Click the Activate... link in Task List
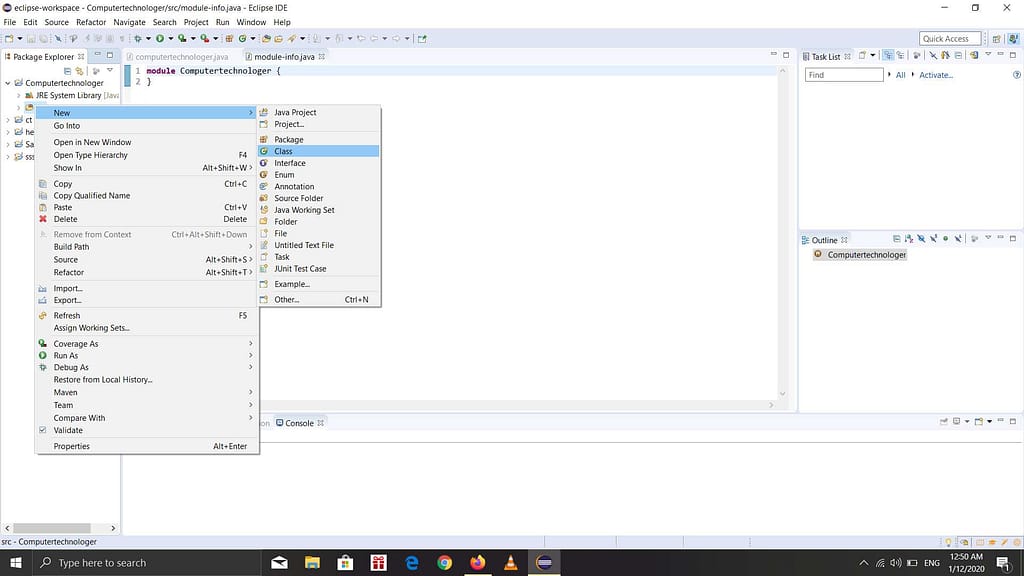The height and width of the screenshot is (576, 1024). pyautogui.click(x=936, y=75)
